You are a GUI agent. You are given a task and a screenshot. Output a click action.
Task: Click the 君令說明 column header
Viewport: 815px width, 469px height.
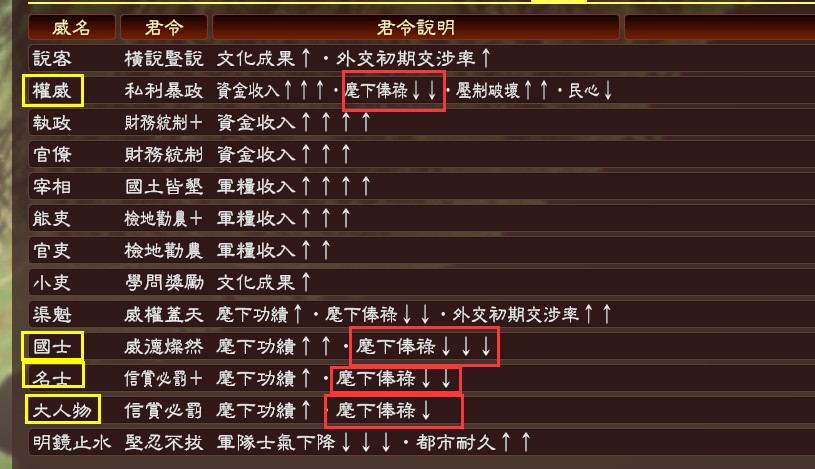(x=416, y=27)
